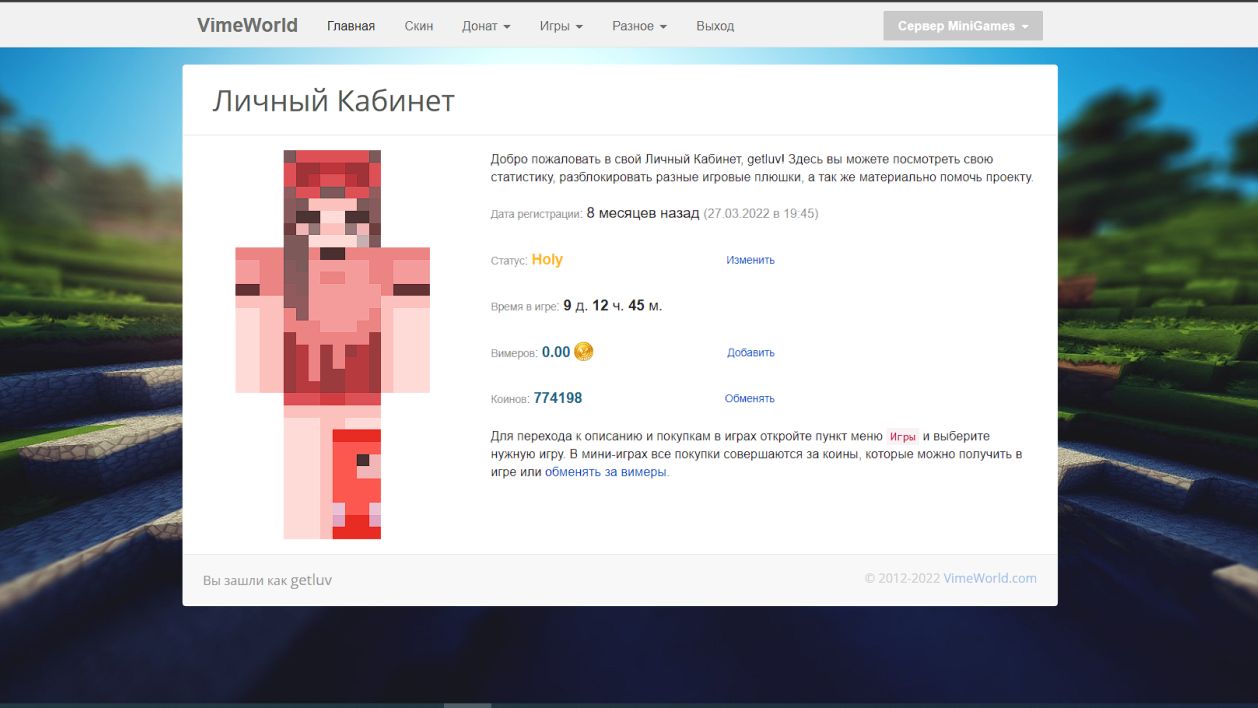Click the coin balance 774198
1258x708 pixels.
(x=558, y=398)
